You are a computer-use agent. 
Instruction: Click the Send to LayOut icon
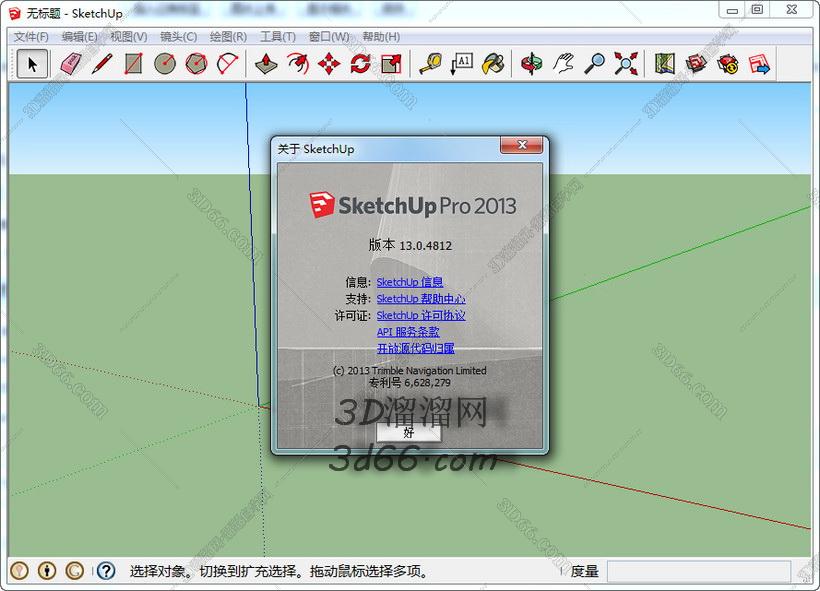pos(759,64)
